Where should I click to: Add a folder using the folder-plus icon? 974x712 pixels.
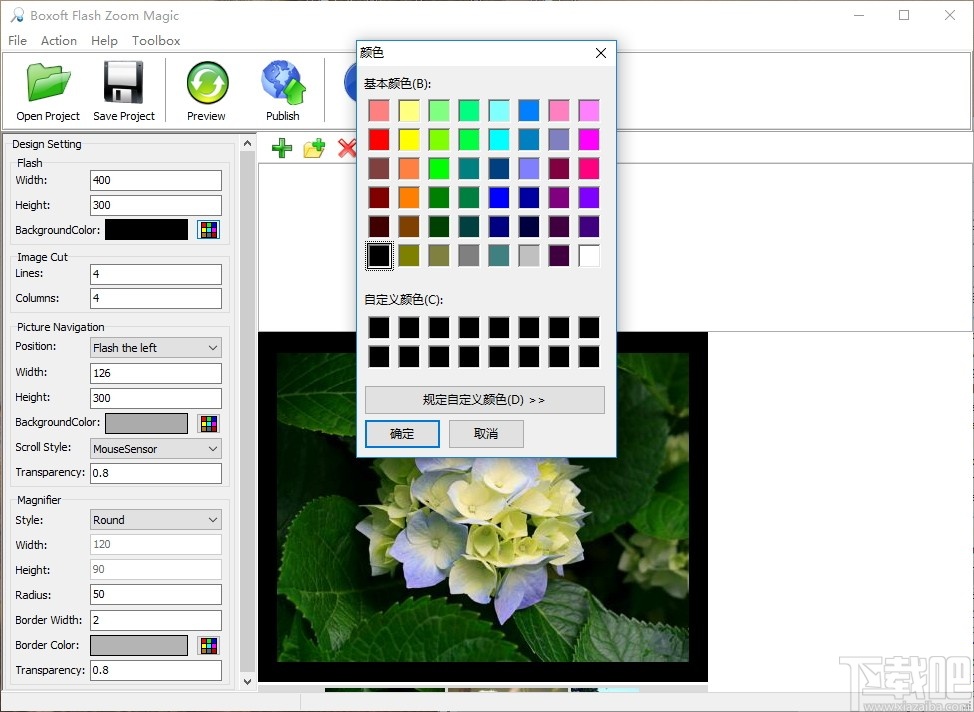[x=314, y=148]
